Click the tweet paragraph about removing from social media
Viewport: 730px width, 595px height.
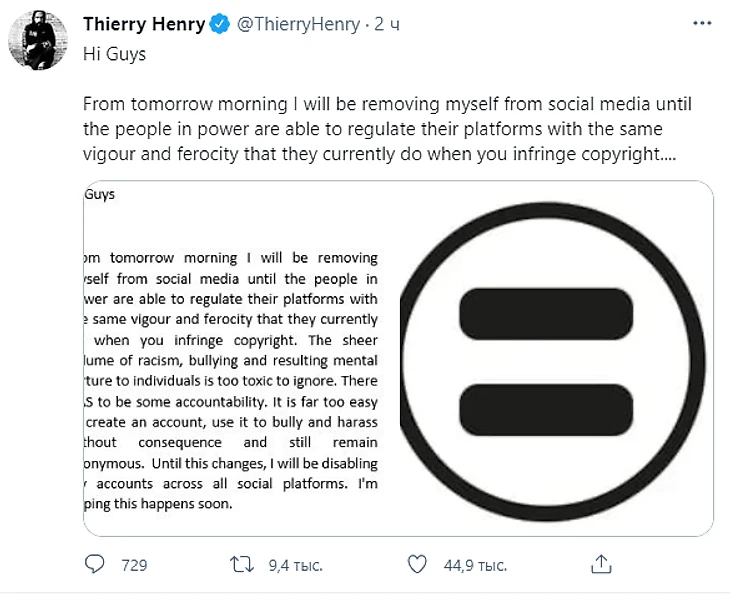pos(385,130)
